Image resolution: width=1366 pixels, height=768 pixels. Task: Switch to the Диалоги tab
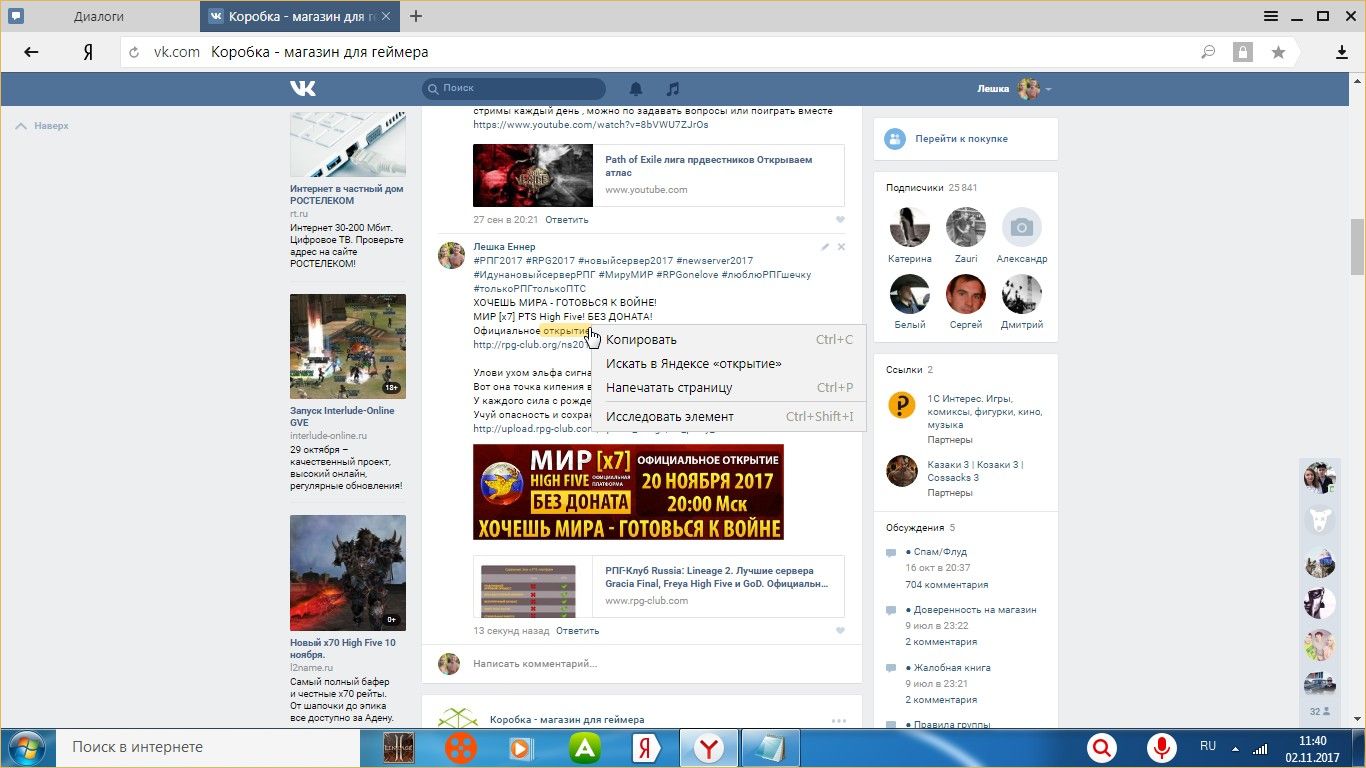tap(99, 16)
